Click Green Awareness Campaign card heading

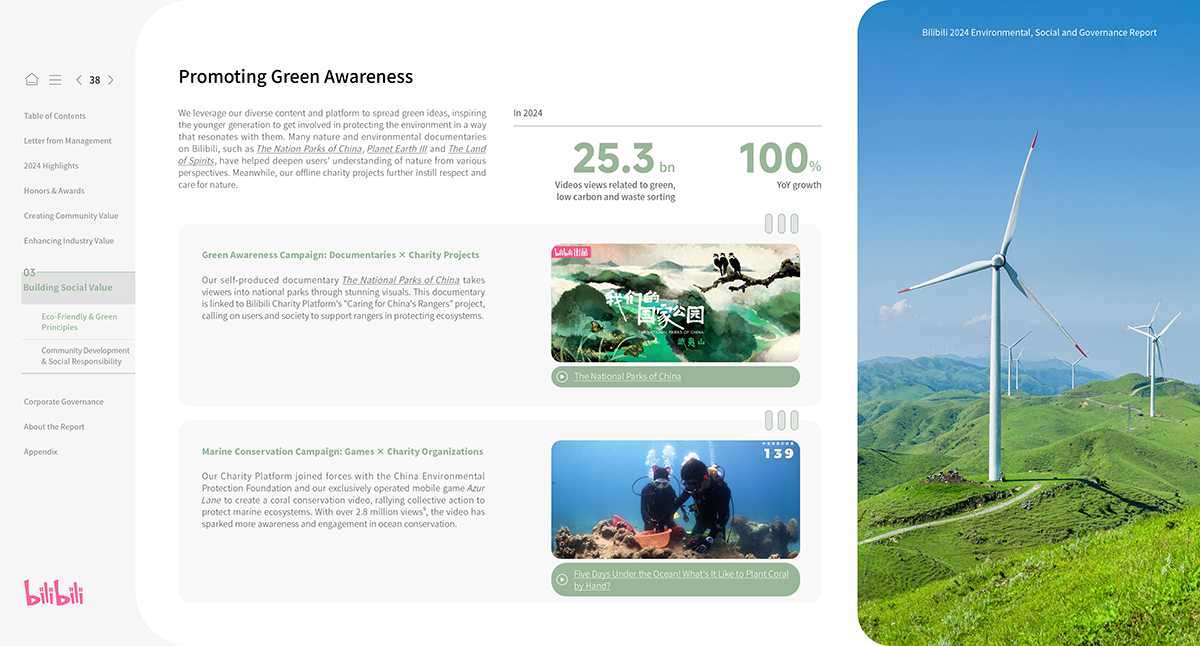point(340,255)
